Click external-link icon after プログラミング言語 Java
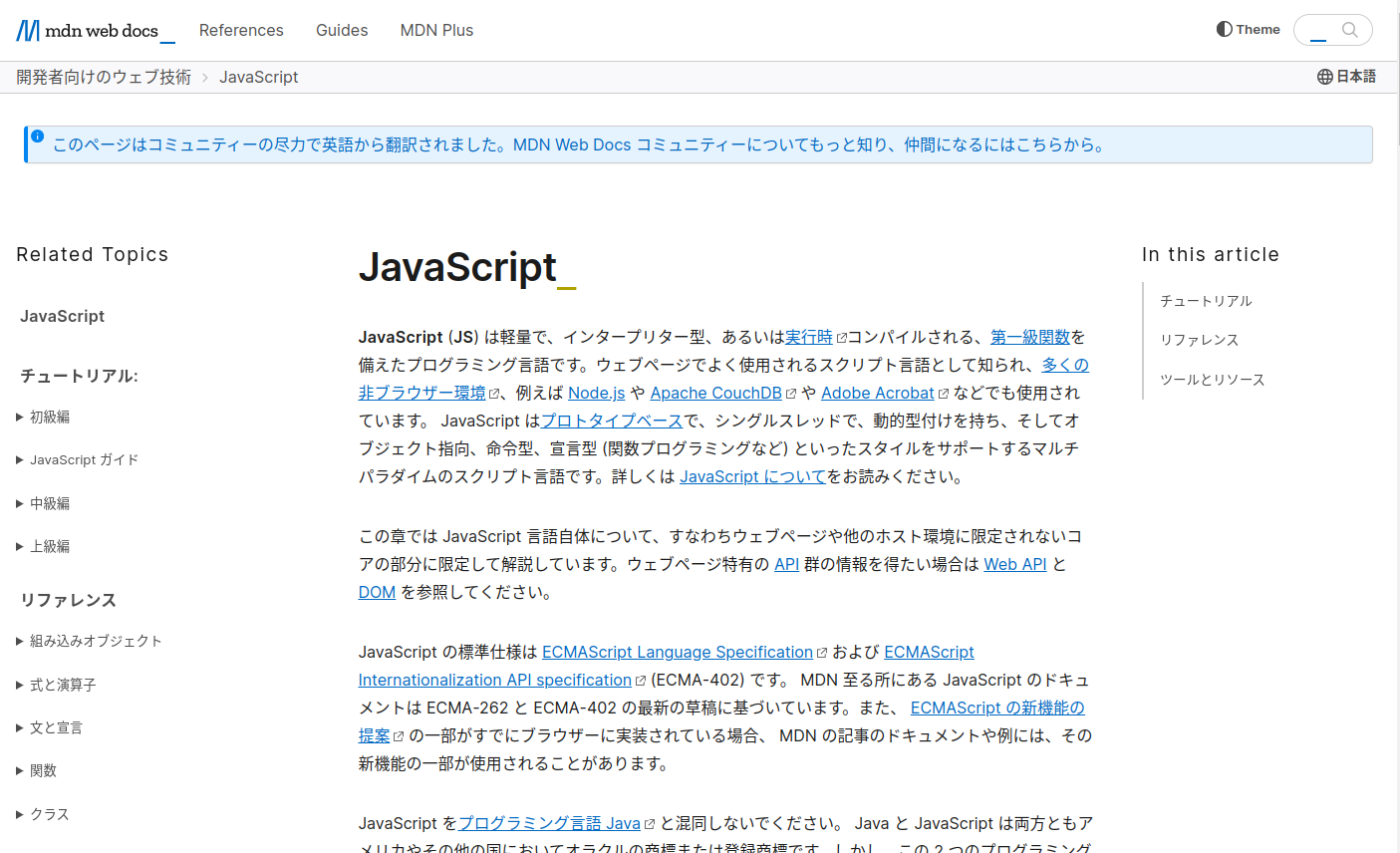The image size is (1400, 853). [x=650, y=824]
